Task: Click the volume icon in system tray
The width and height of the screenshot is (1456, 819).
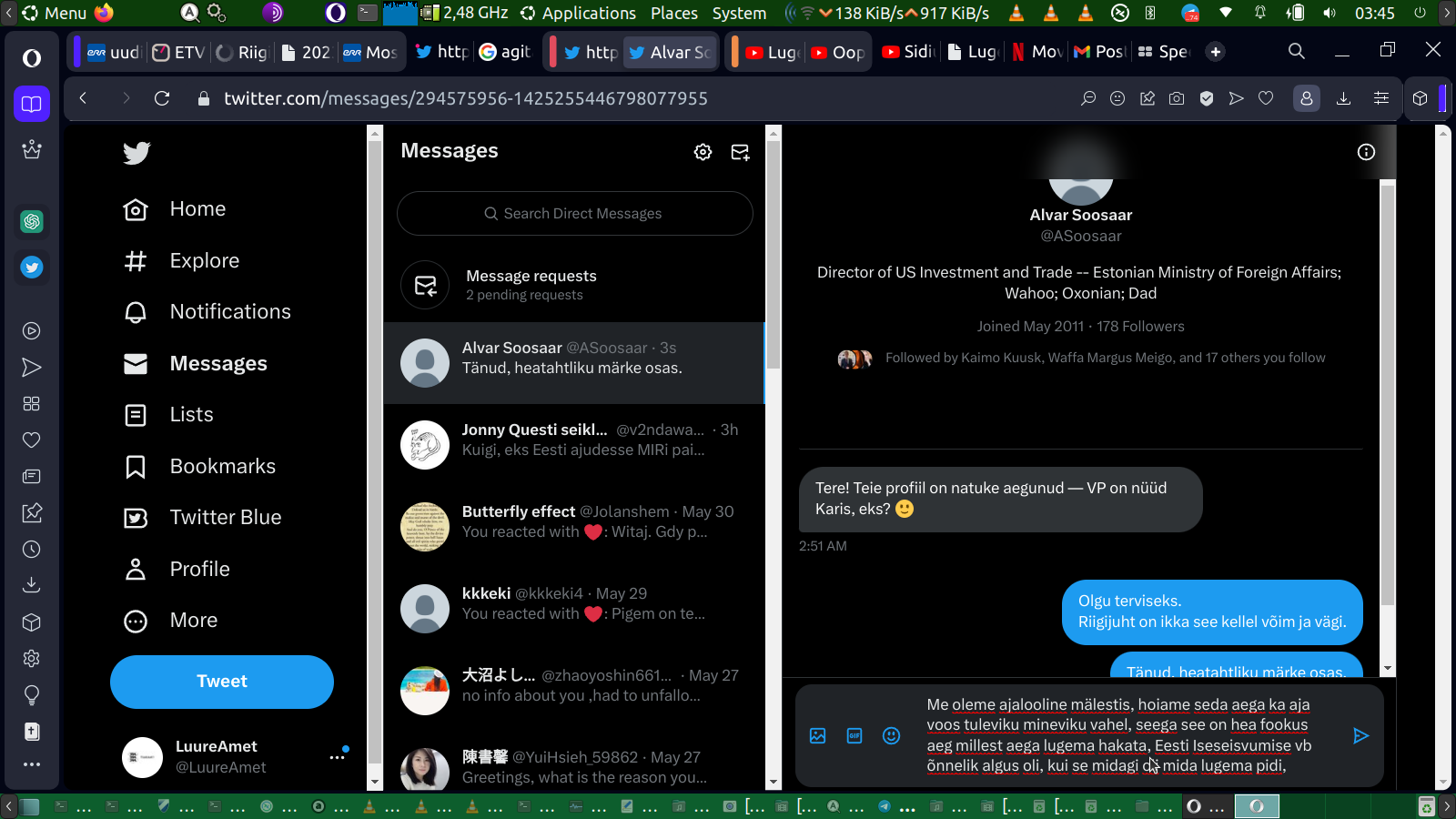Action: point(1330,13)
